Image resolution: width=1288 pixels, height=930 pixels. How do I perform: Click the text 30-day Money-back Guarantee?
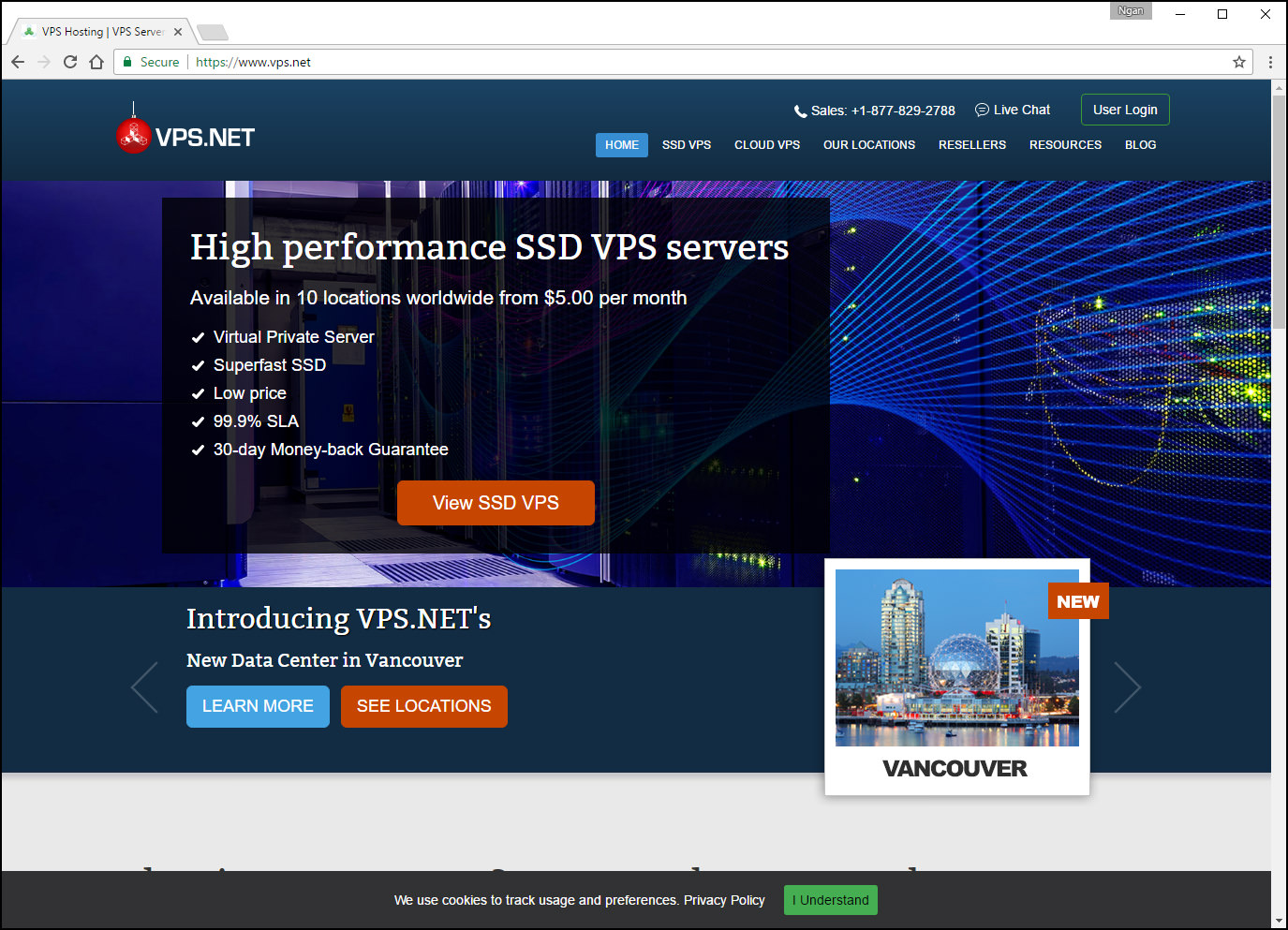tap(331, 450)
